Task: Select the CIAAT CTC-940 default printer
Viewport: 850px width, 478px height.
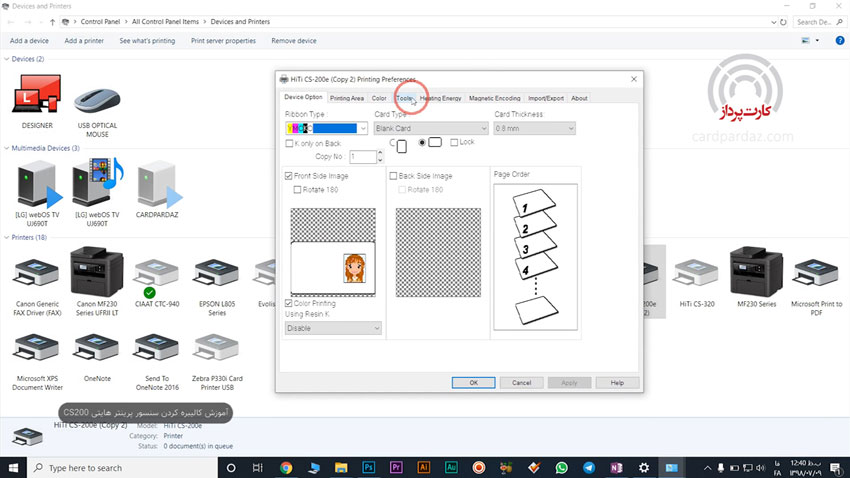Action: pyautogui.click(x=157, y=283)
